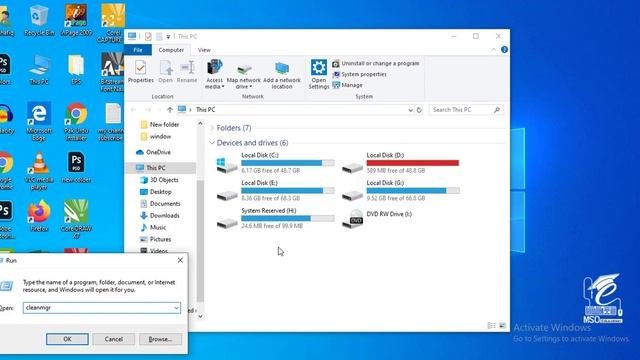Click the up one level arrow
Viewport: 640px width, 360px height.
tap(170, 110)
